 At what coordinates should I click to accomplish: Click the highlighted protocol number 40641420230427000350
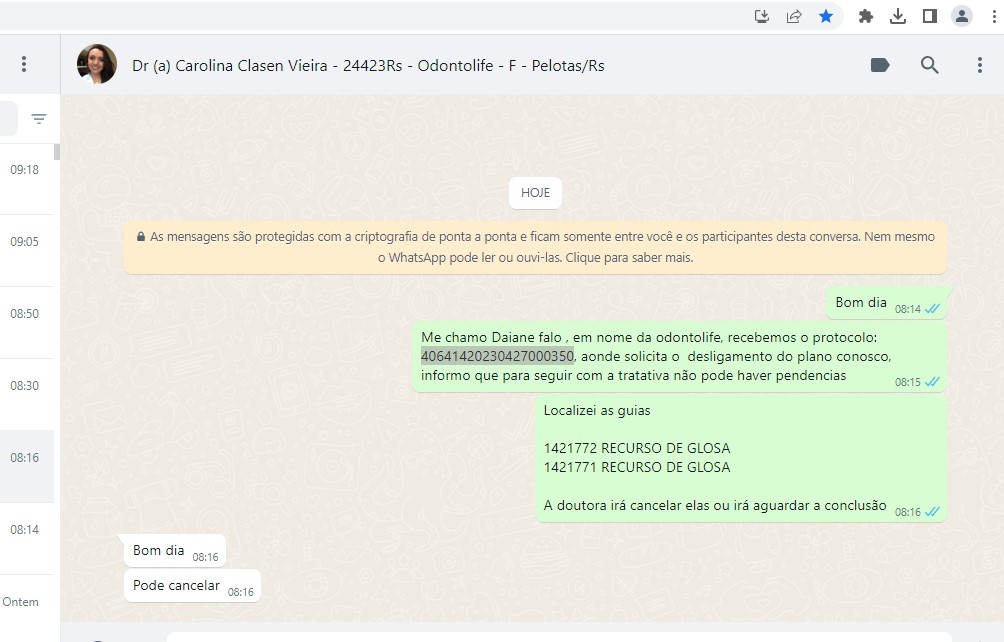(x=497, y=356)
